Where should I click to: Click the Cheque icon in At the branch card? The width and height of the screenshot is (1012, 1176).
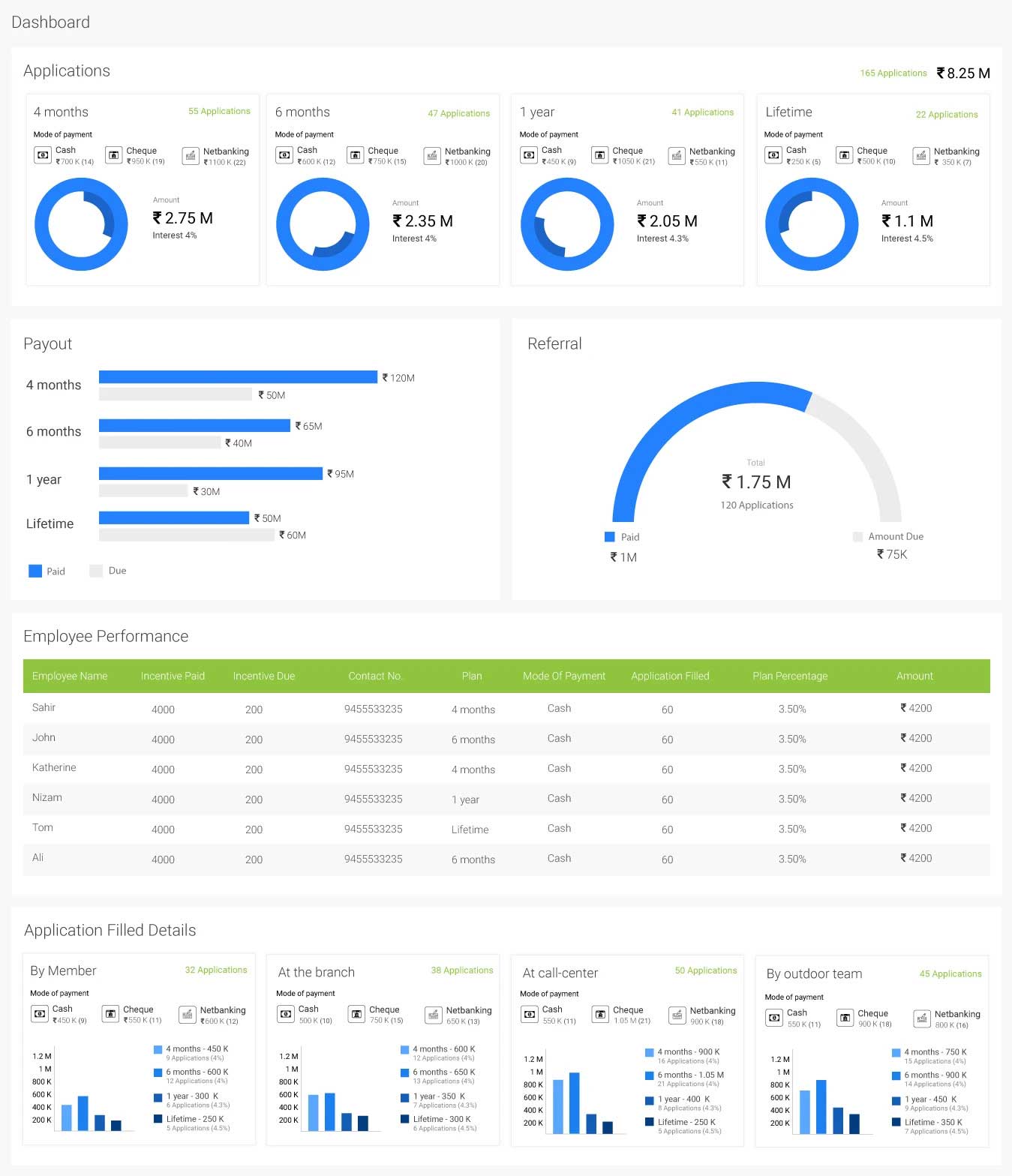356,1015
